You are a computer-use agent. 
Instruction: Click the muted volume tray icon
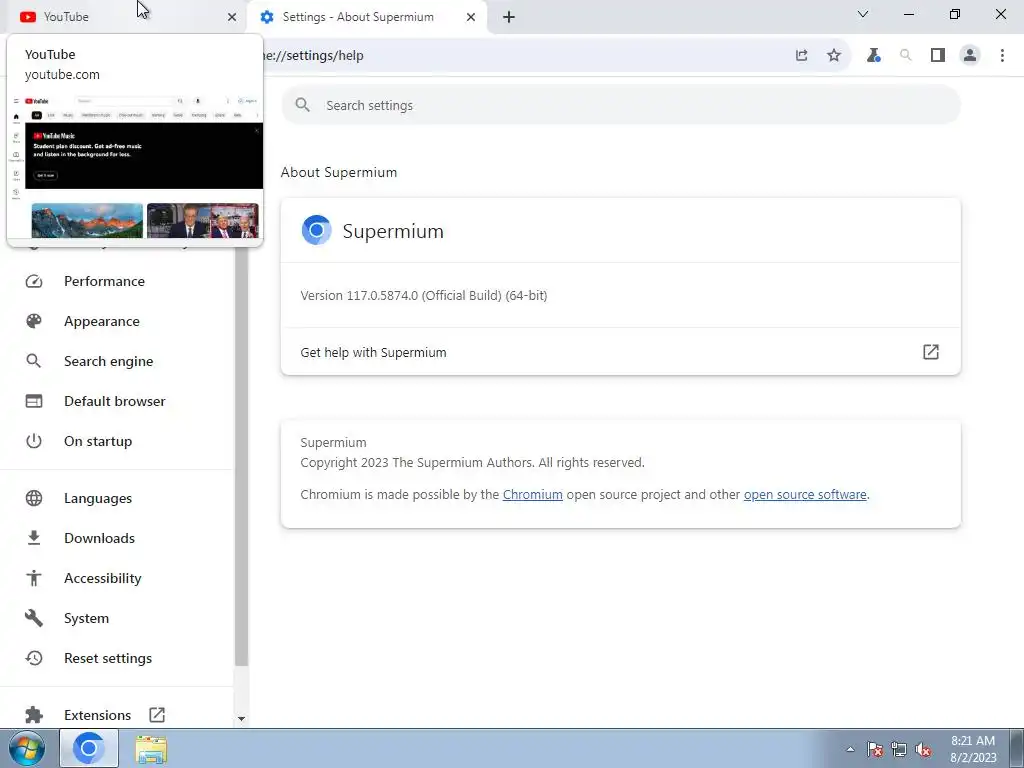[x=923, y=750]
